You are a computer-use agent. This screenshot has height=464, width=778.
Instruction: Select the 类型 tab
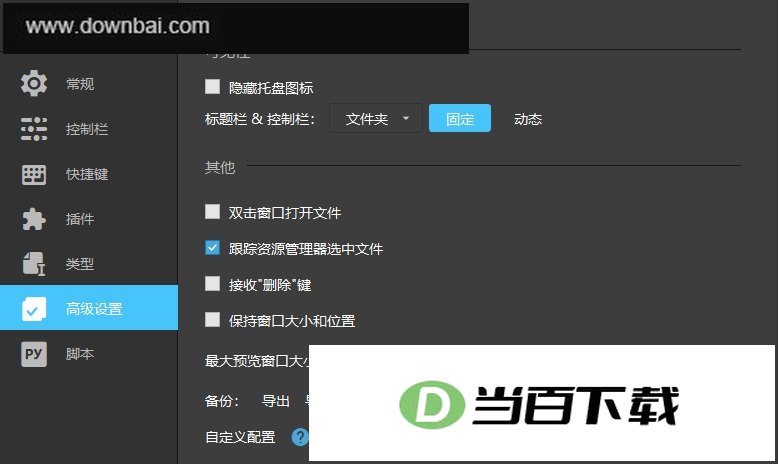(x=89, y=264)
